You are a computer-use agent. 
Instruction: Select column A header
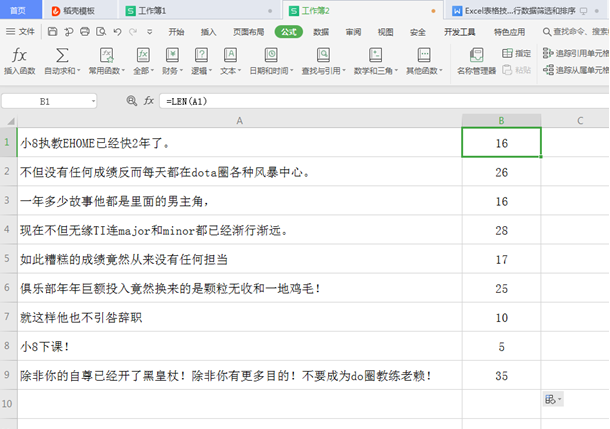(240, 121)
